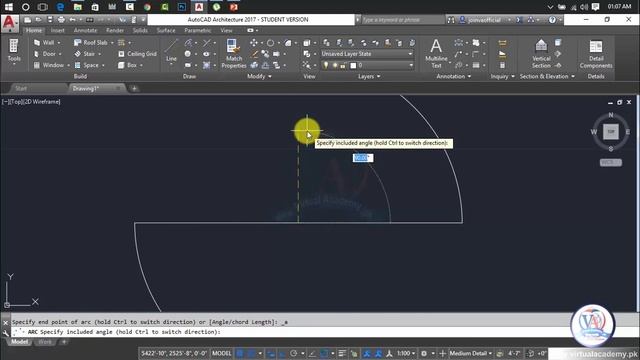Screen dimensions: 640x360
Task: Toggle annotation visibility icon in status bar
Action: (366, 353)
